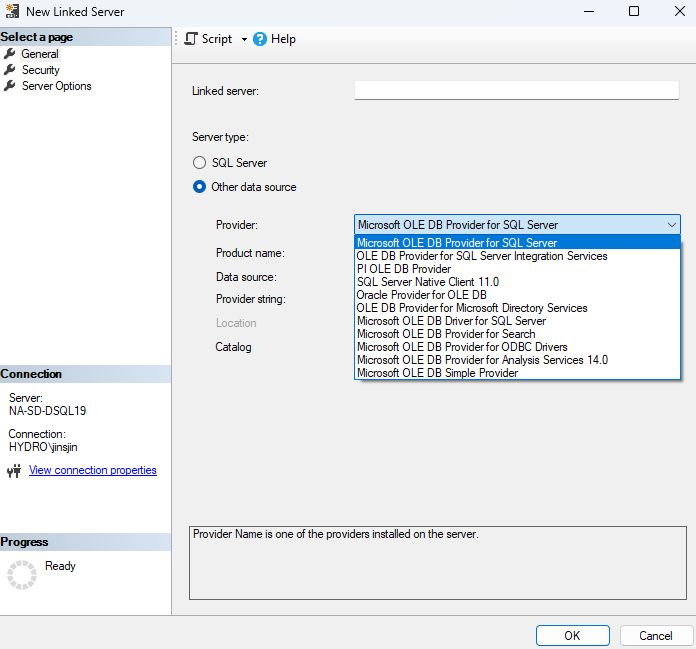Click the Catalog label
The height and width of the screenshot is (649, 696).
[233, 347]
